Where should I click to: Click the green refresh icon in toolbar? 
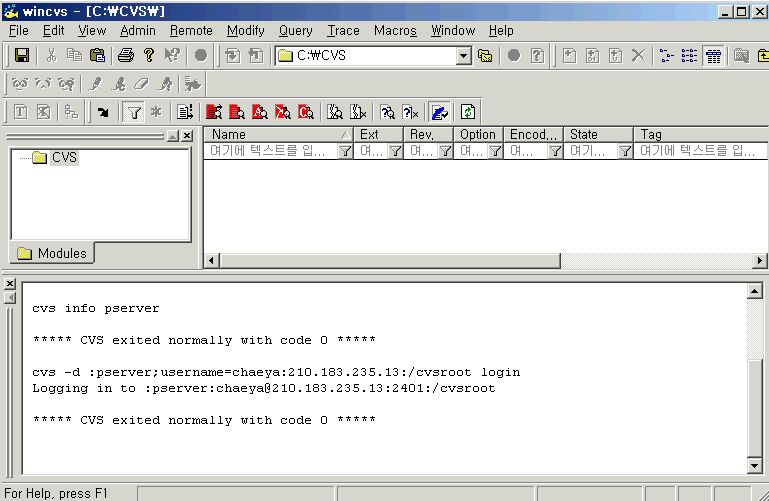coord(467,112)
